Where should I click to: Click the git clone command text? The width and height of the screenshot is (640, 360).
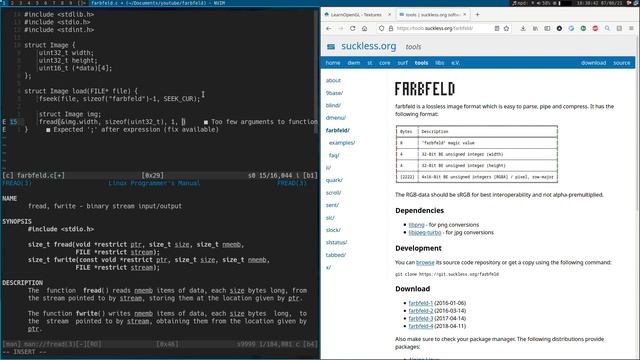[447, 274]
